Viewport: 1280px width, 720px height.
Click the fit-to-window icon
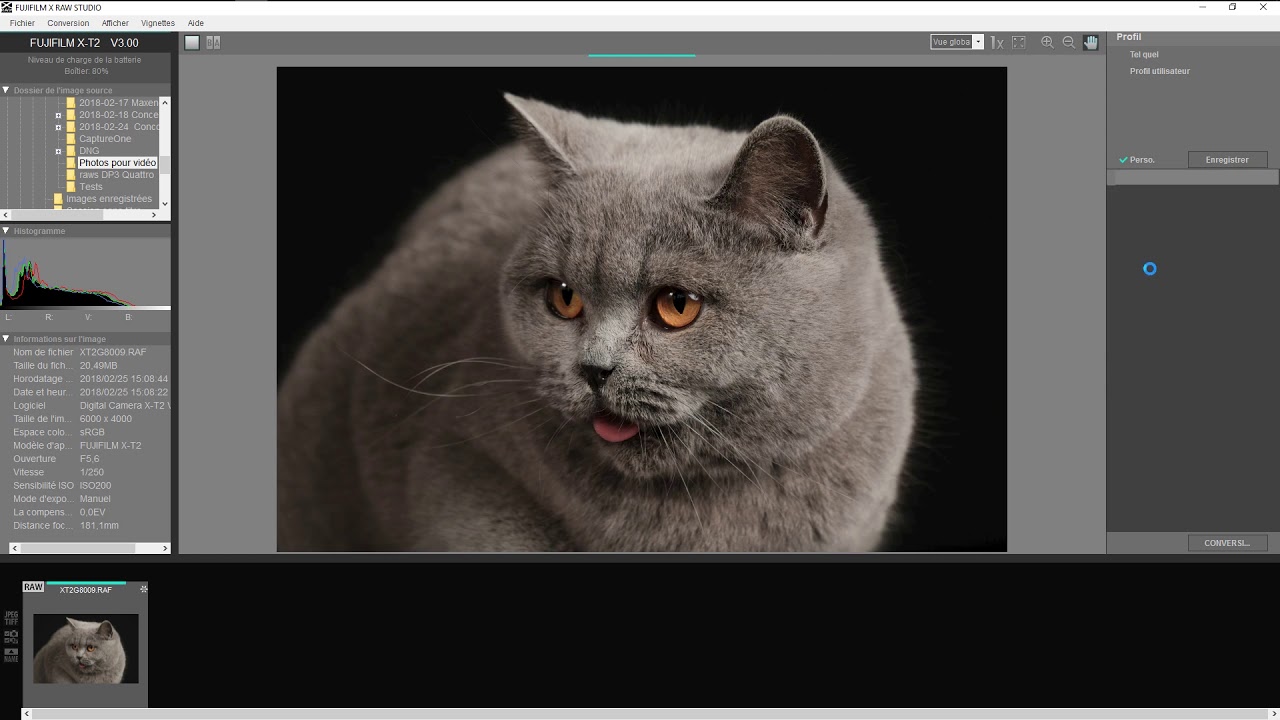[x=1019, y=42]
